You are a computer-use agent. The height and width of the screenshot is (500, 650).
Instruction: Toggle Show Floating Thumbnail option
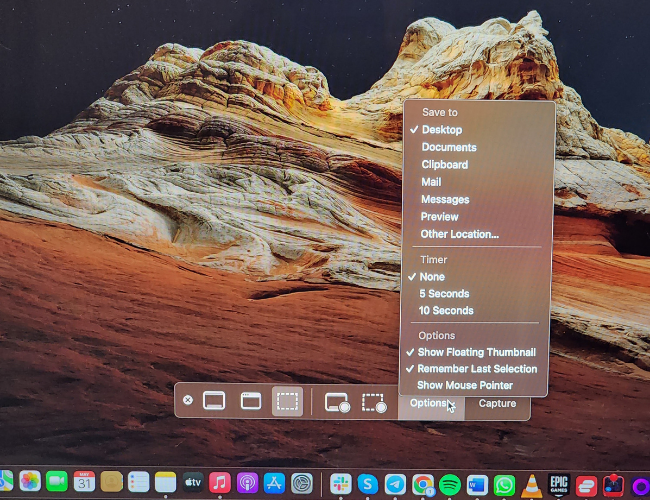tap(477, 352)
